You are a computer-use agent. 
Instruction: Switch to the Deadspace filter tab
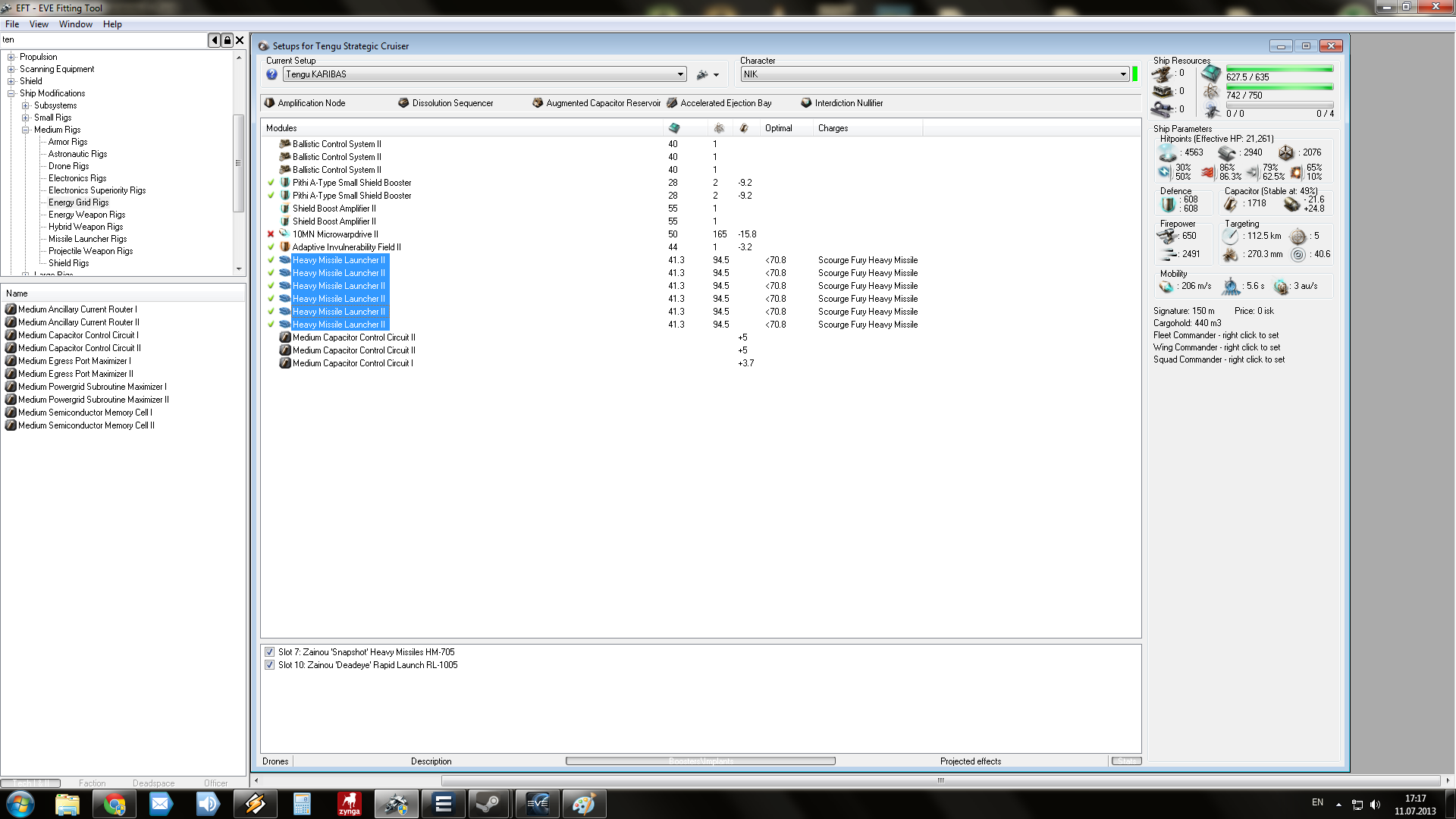154,783
